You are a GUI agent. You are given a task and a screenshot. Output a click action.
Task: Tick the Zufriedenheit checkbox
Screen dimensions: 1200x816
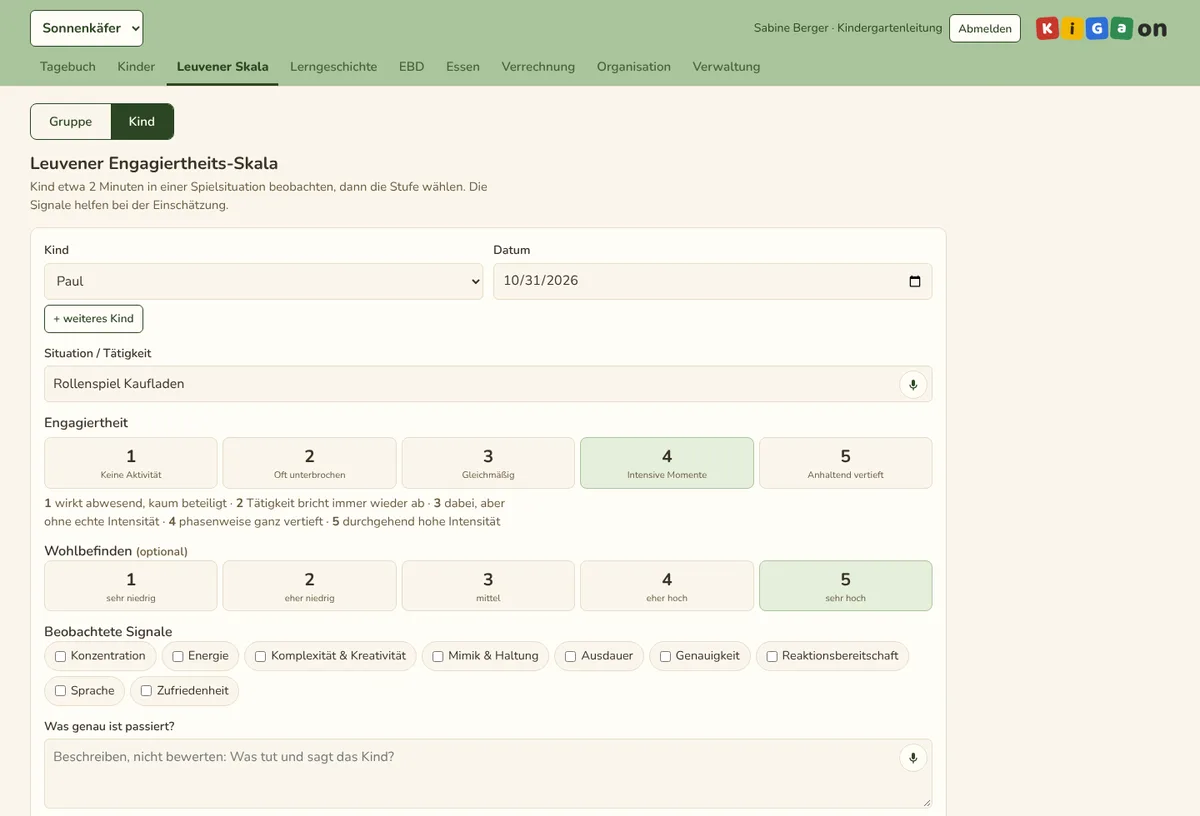pos(147,691)
